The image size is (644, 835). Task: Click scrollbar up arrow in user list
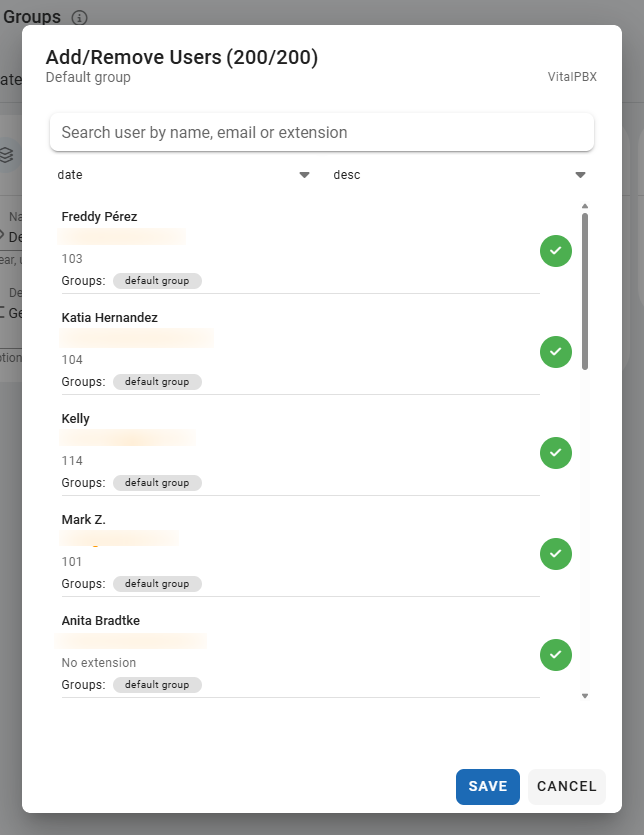tap(585, 207)
